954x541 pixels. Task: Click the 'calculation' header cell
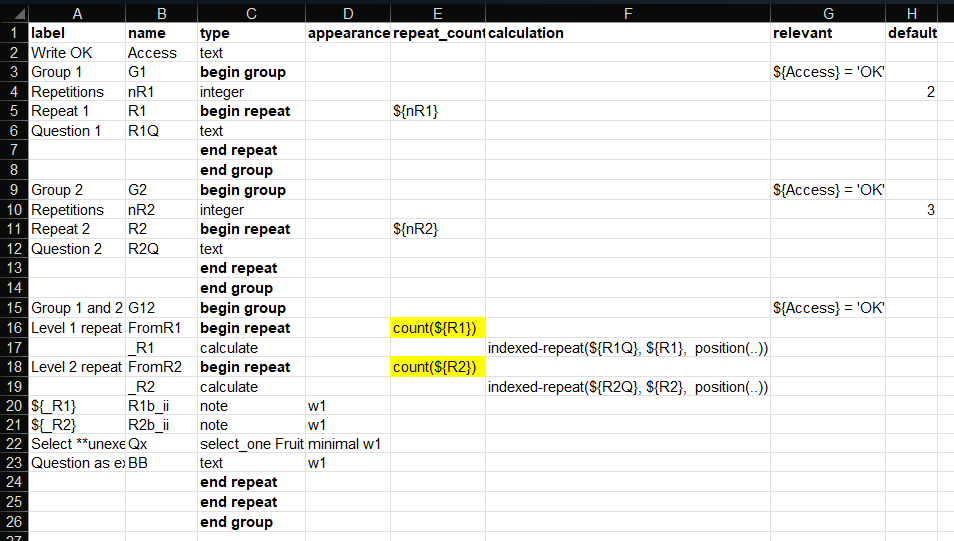[x=627, y=33]
